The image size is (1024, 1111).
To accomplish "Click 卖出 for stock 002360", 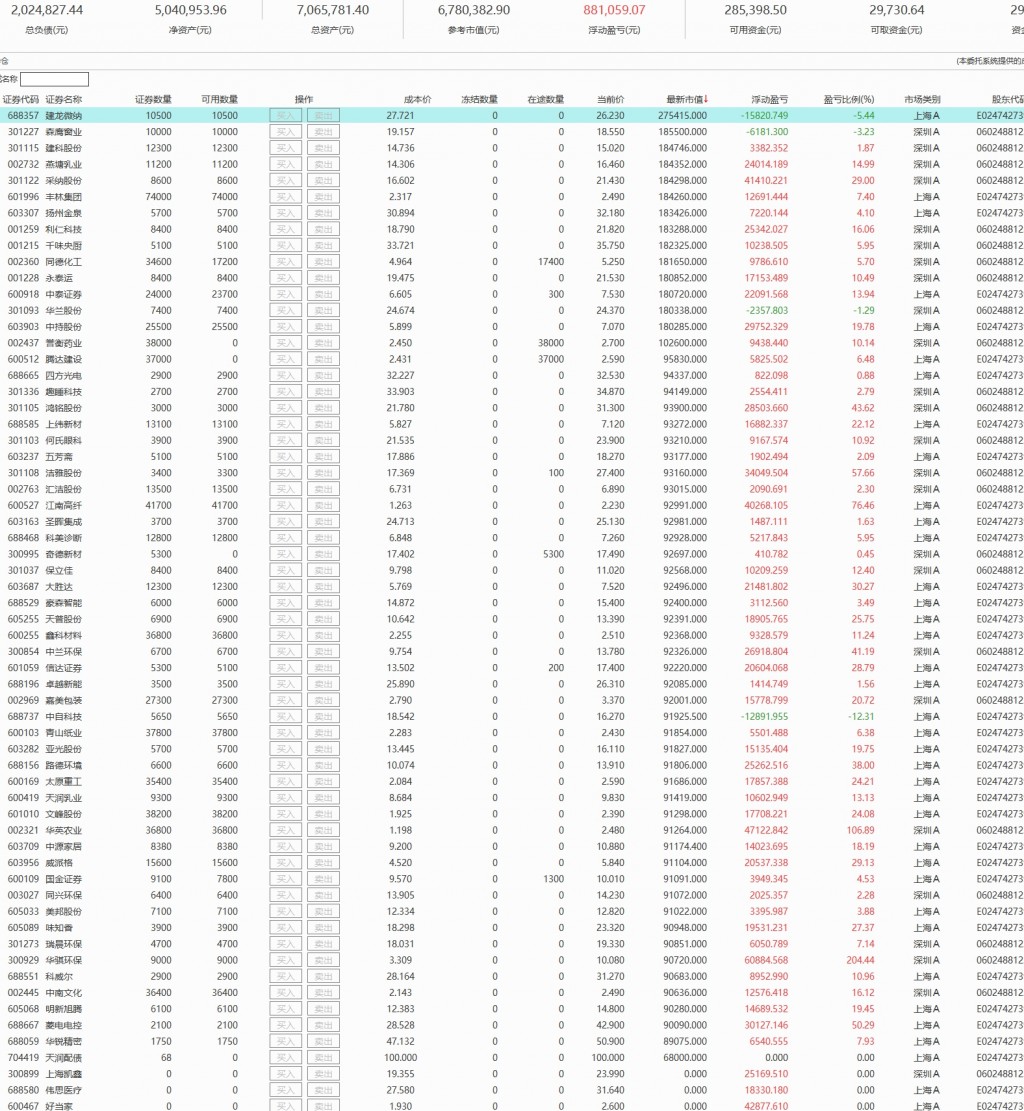I will (x=323, y=261).
